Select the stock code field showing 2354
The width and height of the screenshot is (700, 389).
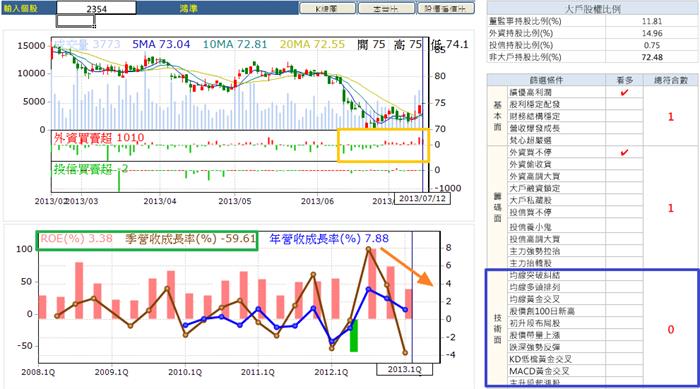point(96,8)
